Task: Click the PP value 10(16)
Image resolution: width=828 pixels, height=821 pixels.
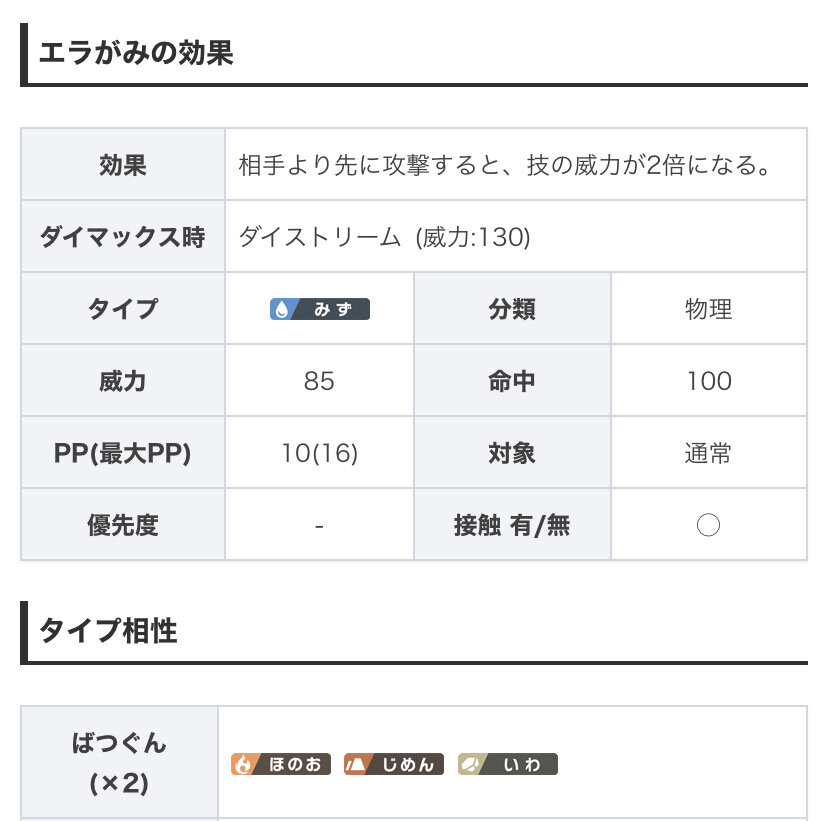Action: click(319, 453)
